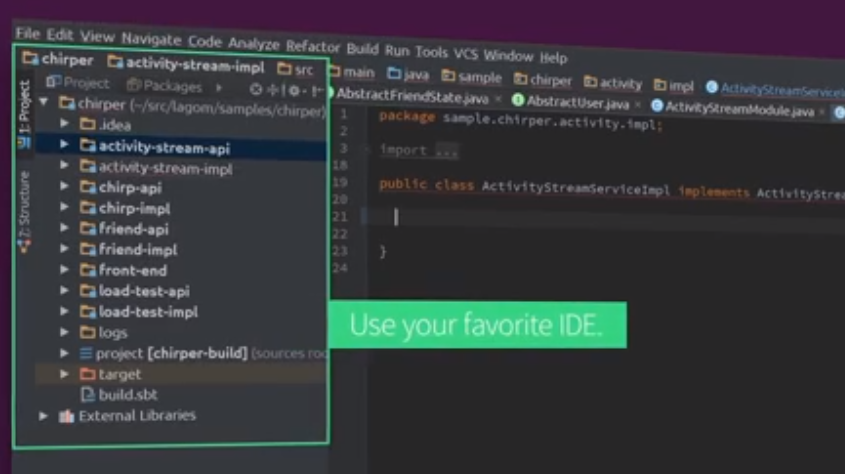The image size is (845, 474).
Task: Open the Analyze menu
Action: [x=253, y=44]
